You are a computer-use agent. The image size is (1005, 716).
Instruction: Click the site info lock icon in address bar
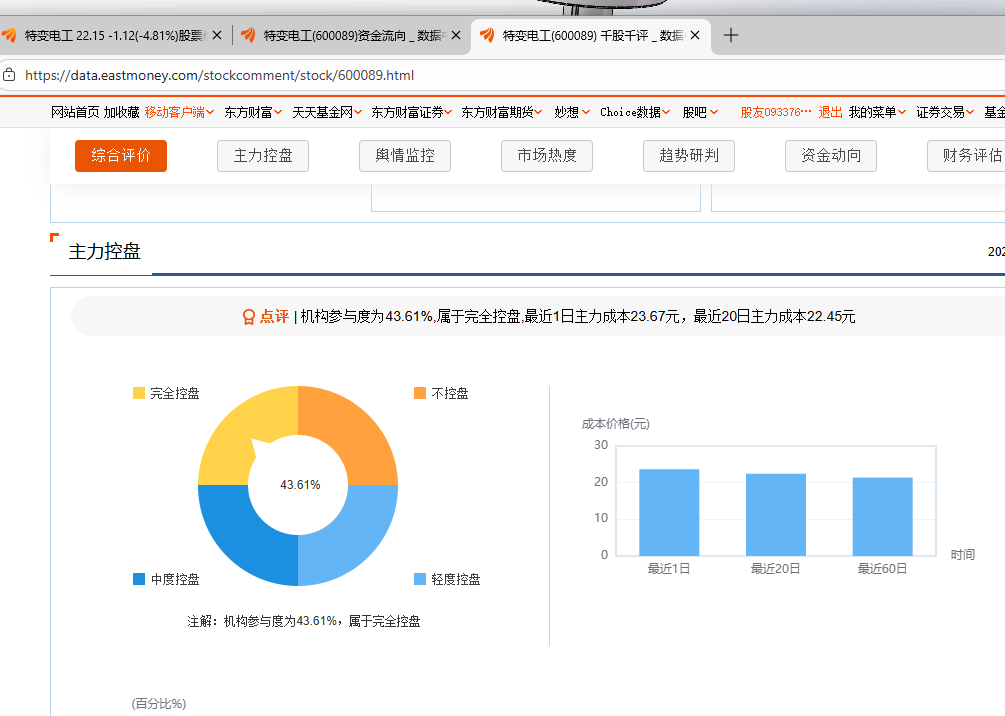click(x=9, y=75)
